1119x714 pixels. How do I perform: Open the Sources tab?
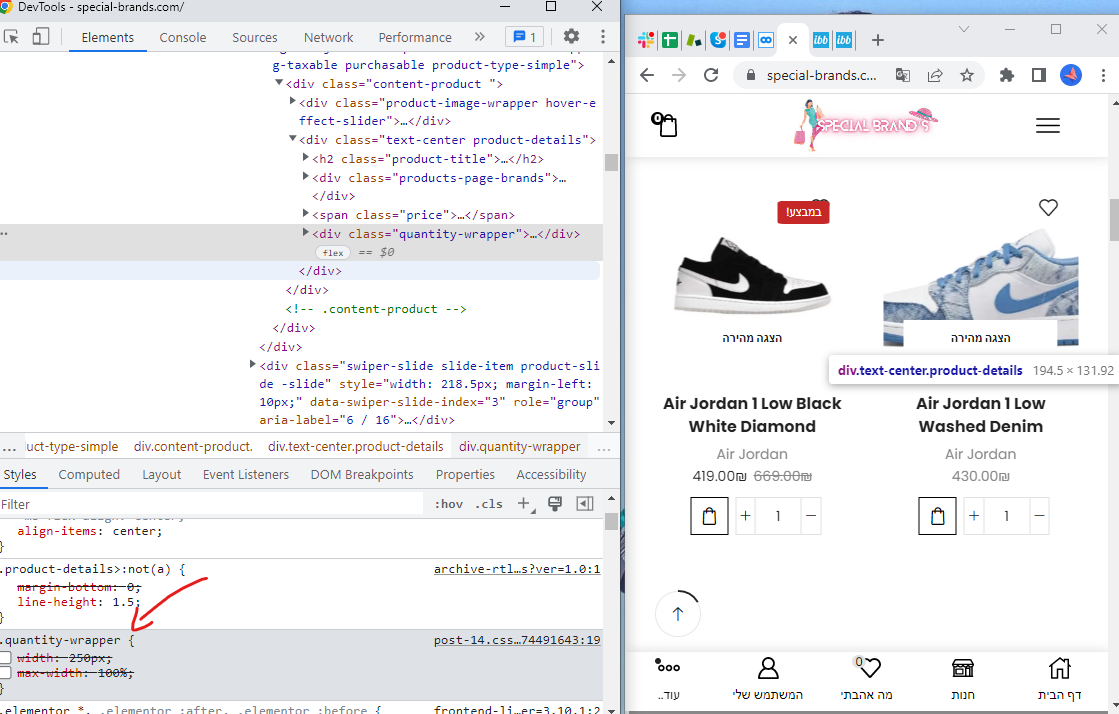coord(255,38)
